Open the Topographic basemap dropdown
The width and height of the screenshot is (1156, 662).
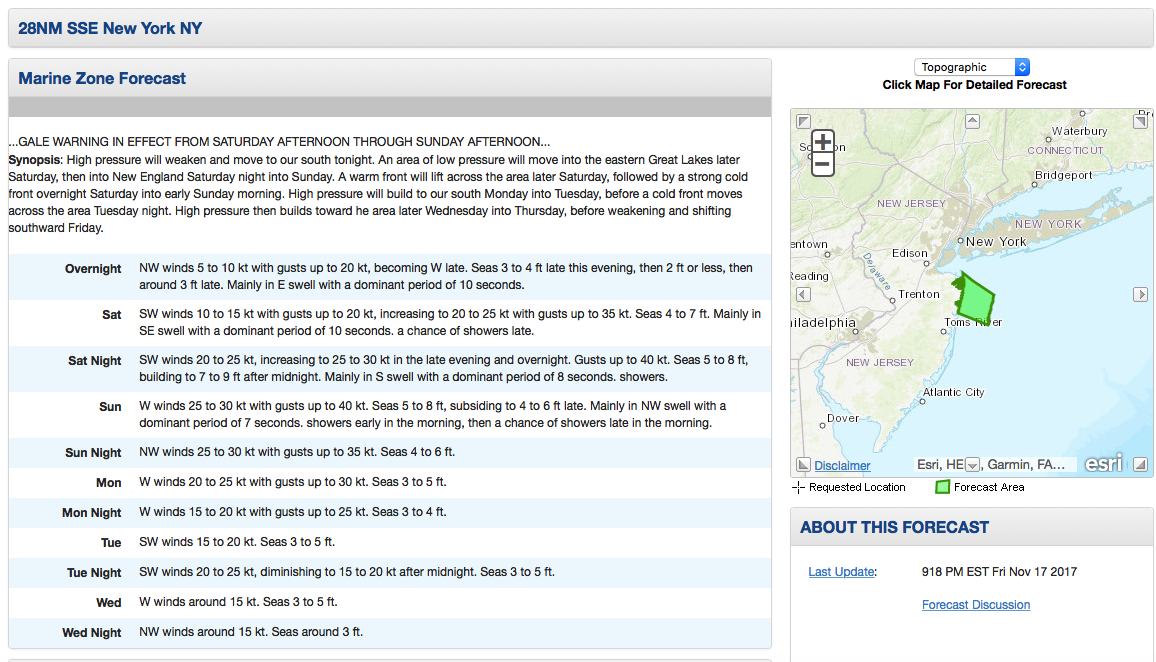(x=971, y=67)
